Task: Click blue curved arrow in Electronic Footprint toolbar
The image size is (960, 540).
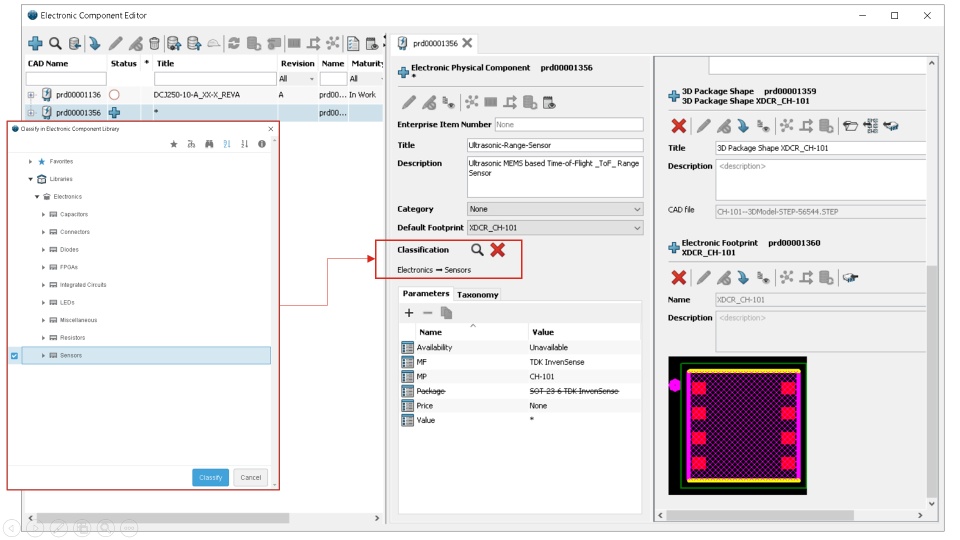Action: click(743, 277)
